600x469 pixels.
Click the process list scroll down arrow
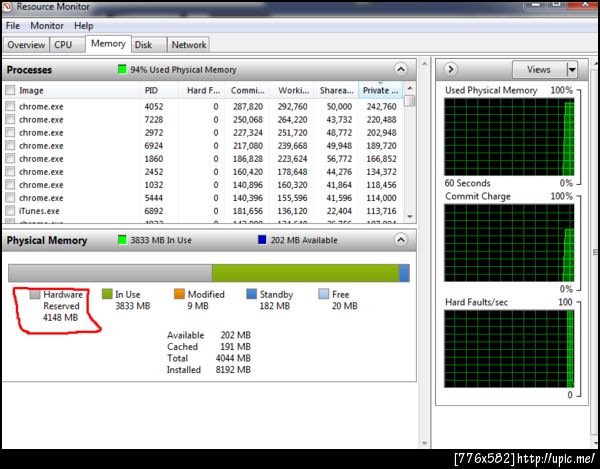410,217
